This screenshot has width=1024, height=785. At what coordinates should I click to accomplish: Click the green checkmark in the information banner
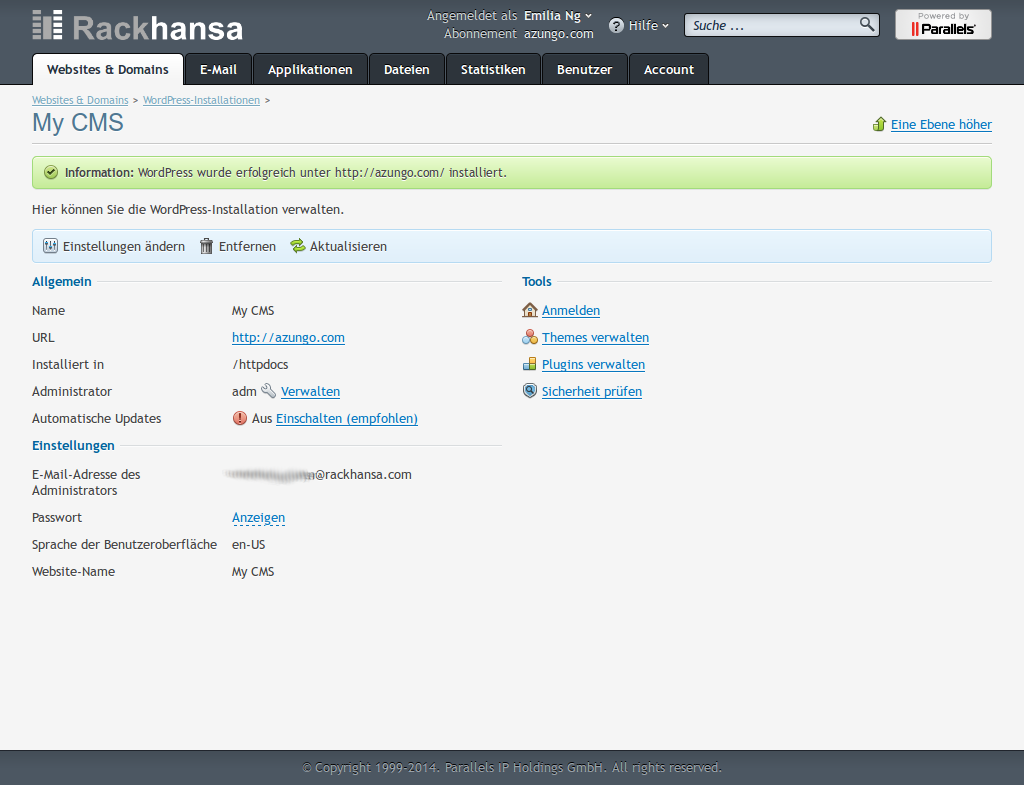[x=51, y=172]
